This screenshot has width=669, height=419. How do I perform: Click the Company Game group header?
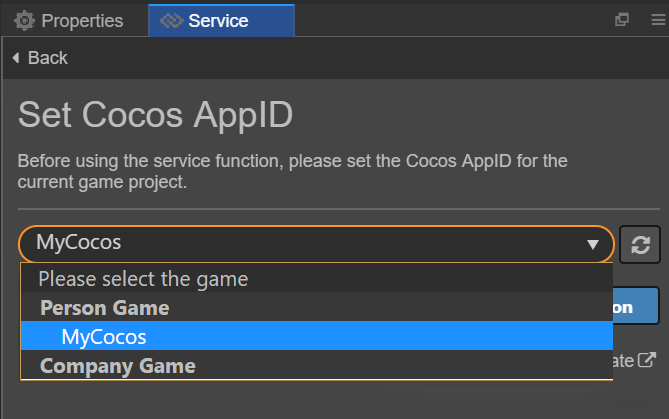(x=117, y=366)
